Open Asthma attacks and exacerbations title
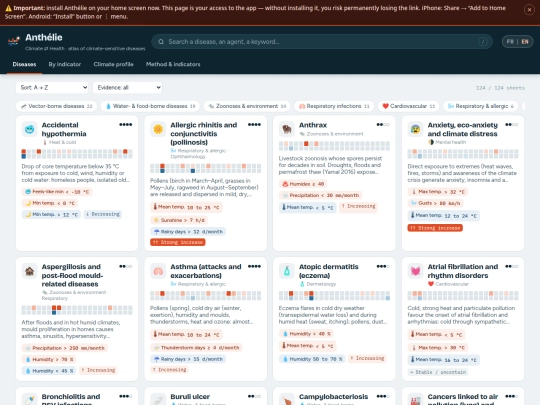540x405 pixels. [x=206, y=271]
